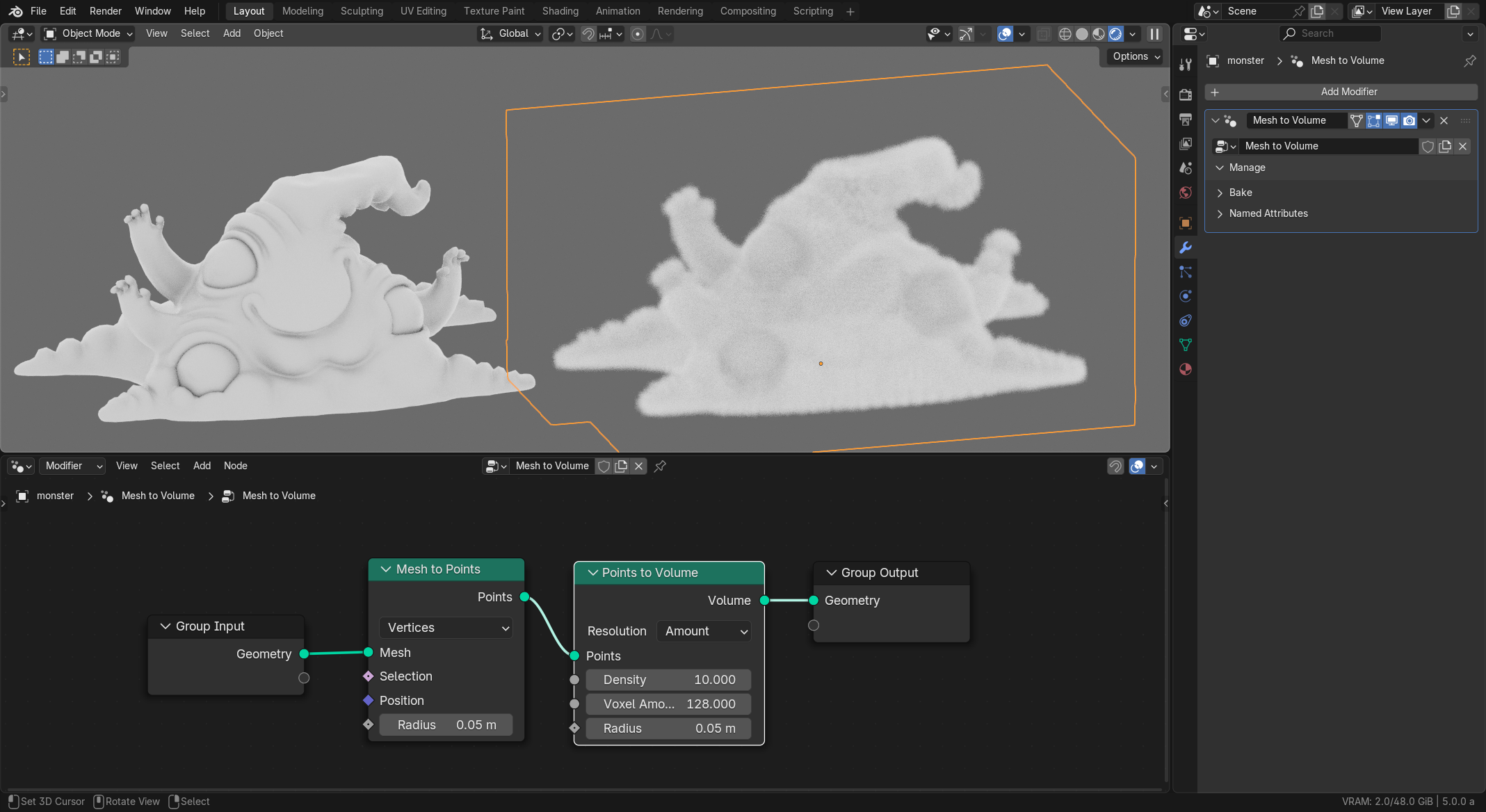
Task: Pause viewport render preview
Action: pyautogui.click(x=1154, y=34)
